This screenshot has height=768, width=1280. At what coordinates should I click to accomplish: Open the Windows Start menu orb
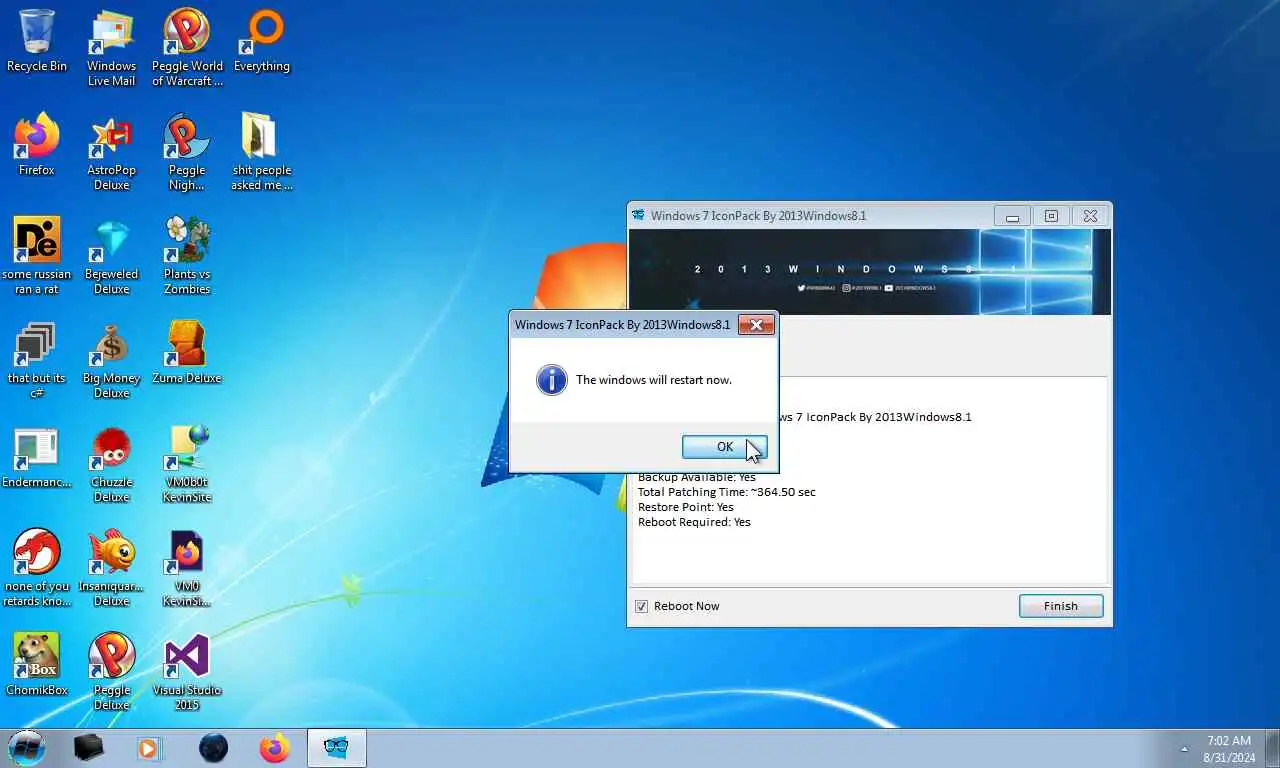[x=26, y=747]
